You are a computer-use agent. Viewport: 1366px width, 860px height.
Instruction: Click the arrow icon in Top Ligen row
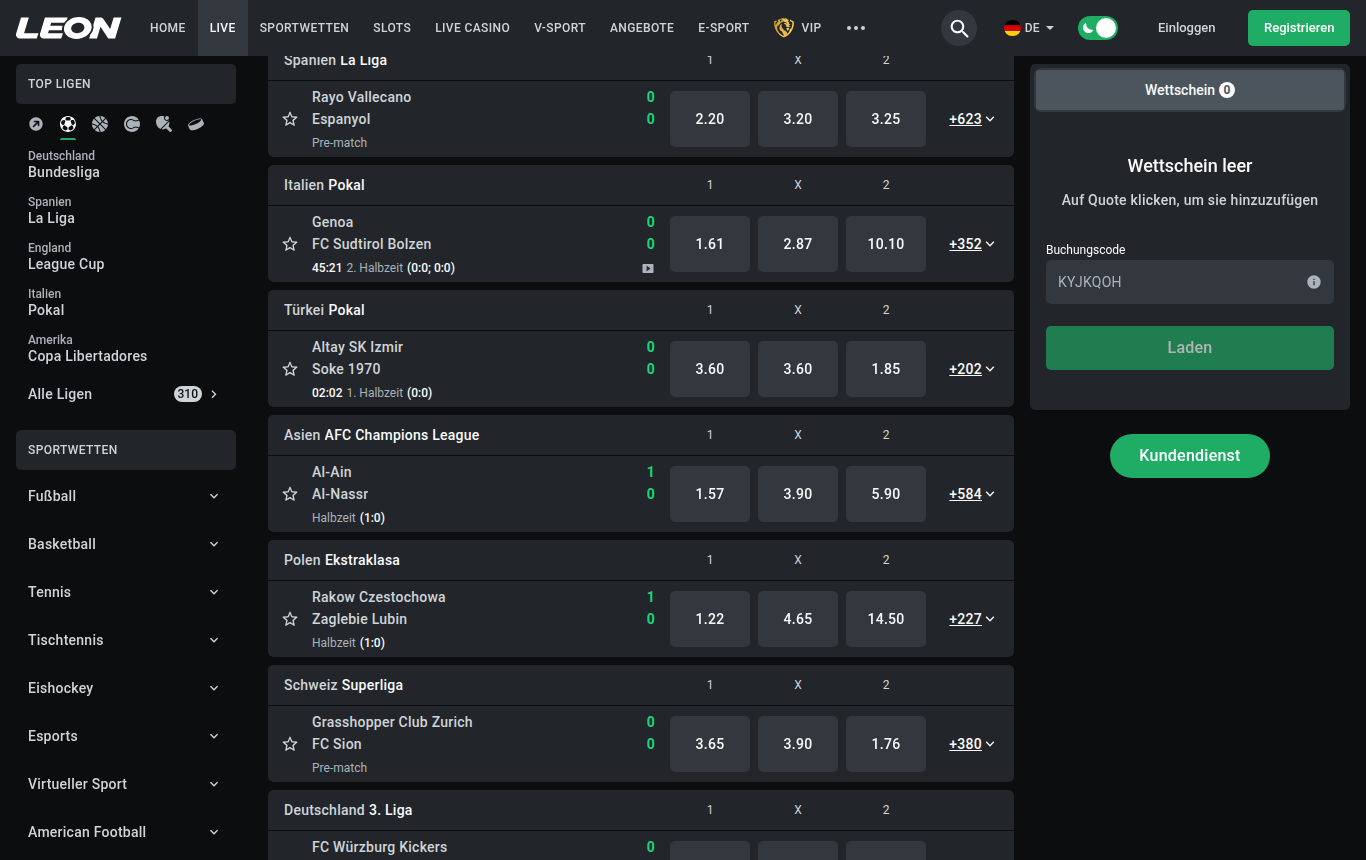[36, 124]
